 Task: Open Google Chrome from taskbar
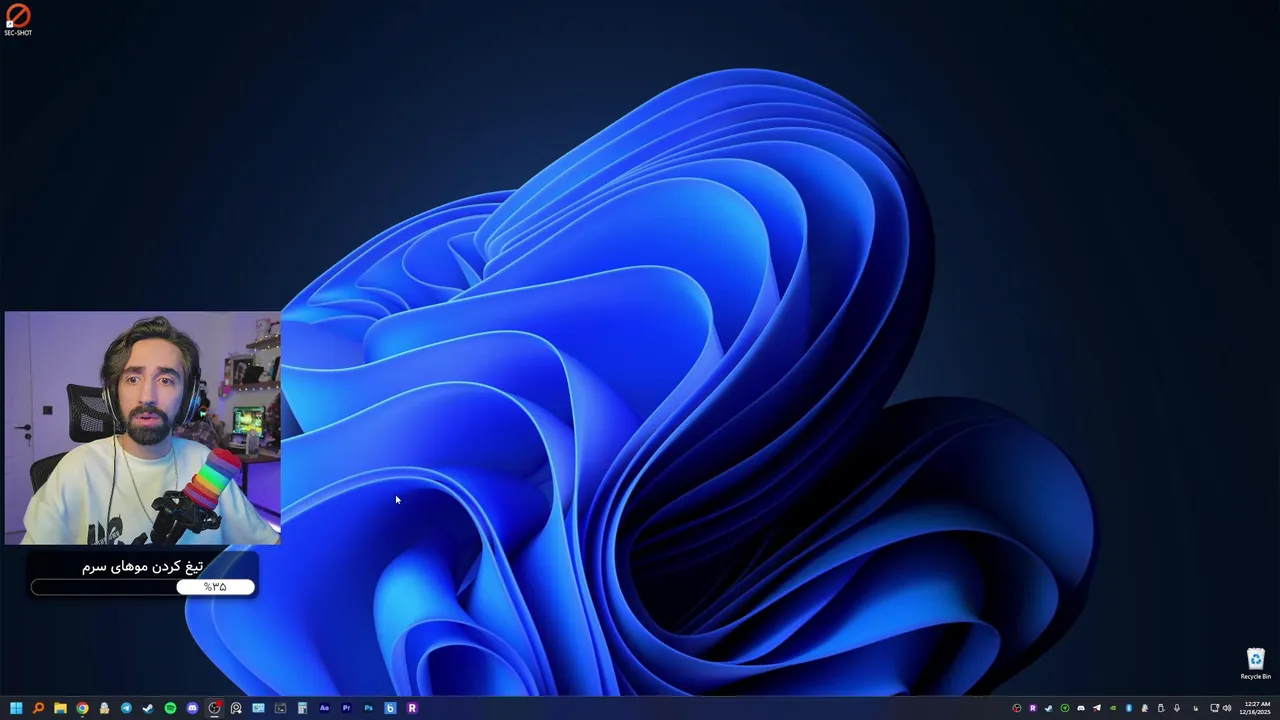tap(82, 708)
